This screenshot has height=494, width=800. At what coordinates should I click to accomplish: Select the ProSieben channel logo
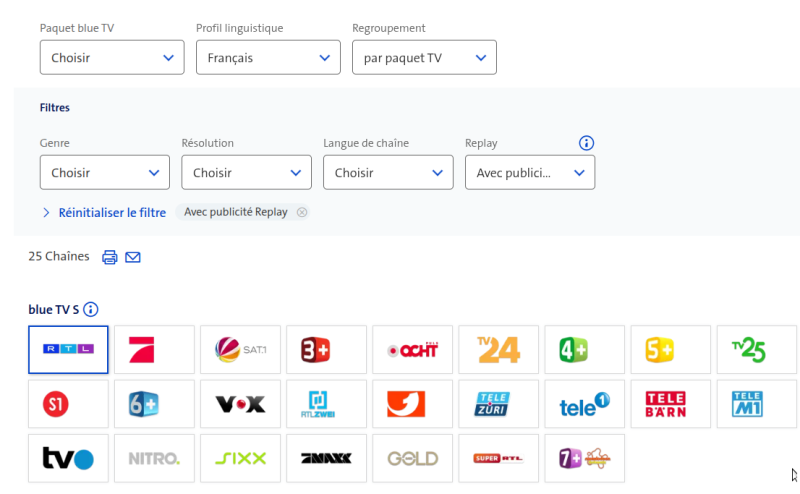click(154, 349)
